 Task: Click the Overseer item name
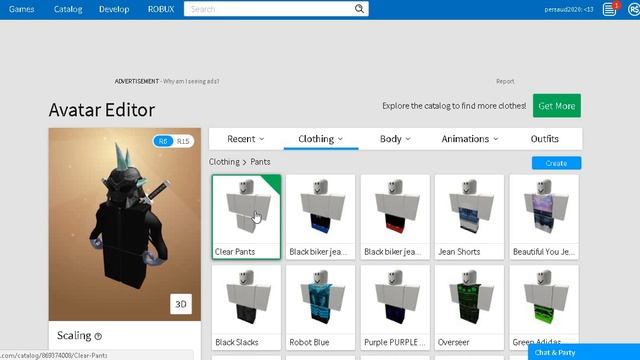(x=453, y=342)
